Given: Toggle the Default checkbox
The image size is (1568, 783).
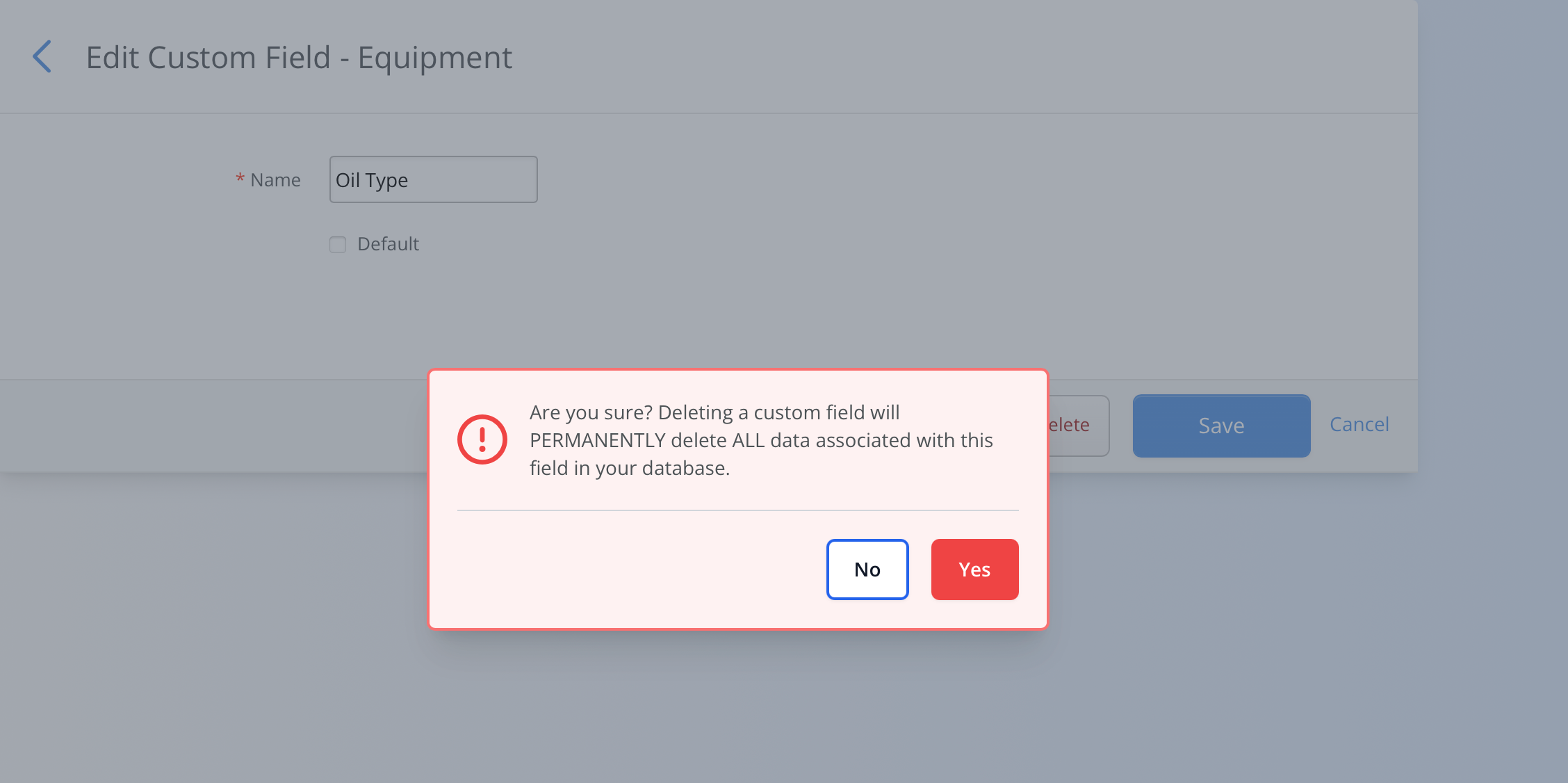Looking at the screenshot, I should (338, 245).
